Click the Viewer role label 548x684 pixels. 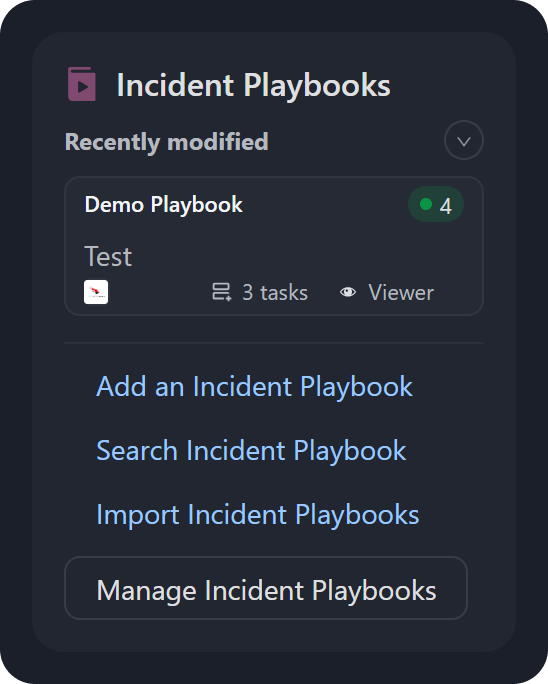401,292
